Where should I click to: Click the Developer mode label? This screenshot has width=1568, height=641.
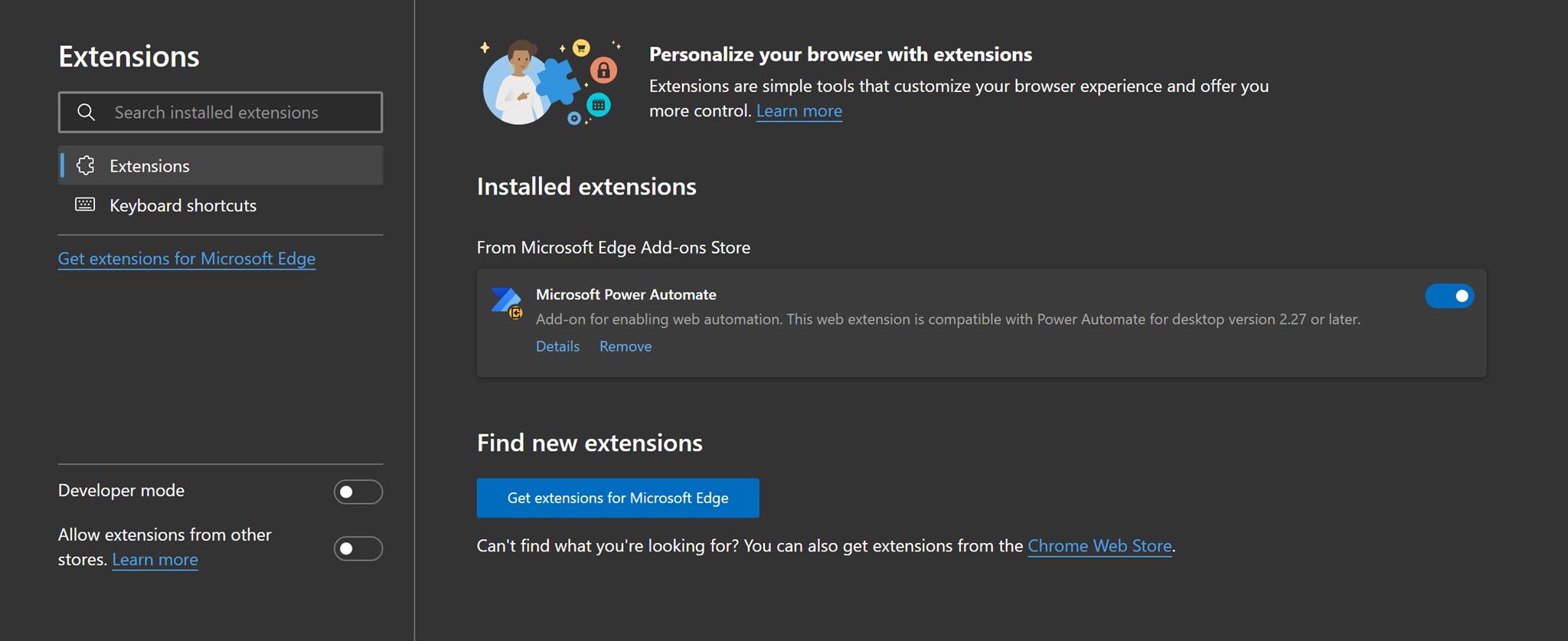(x=121, y=490)
